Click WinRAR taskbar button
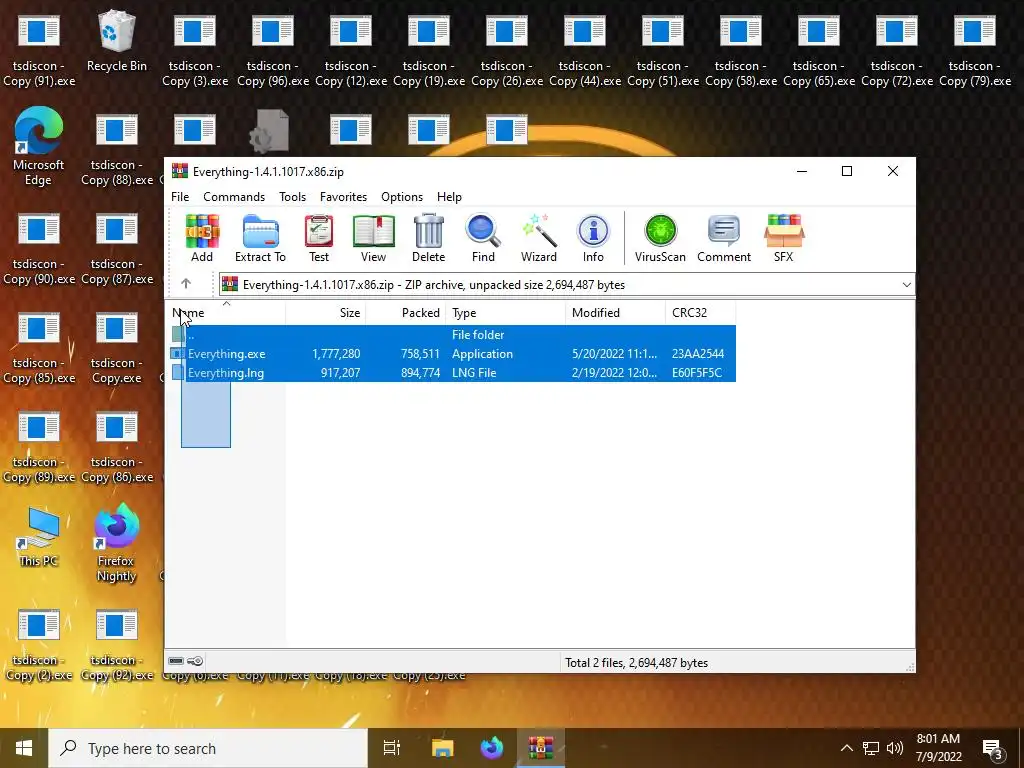The height and width of the screenshot is (768, 1024). (x=541, y=748)
